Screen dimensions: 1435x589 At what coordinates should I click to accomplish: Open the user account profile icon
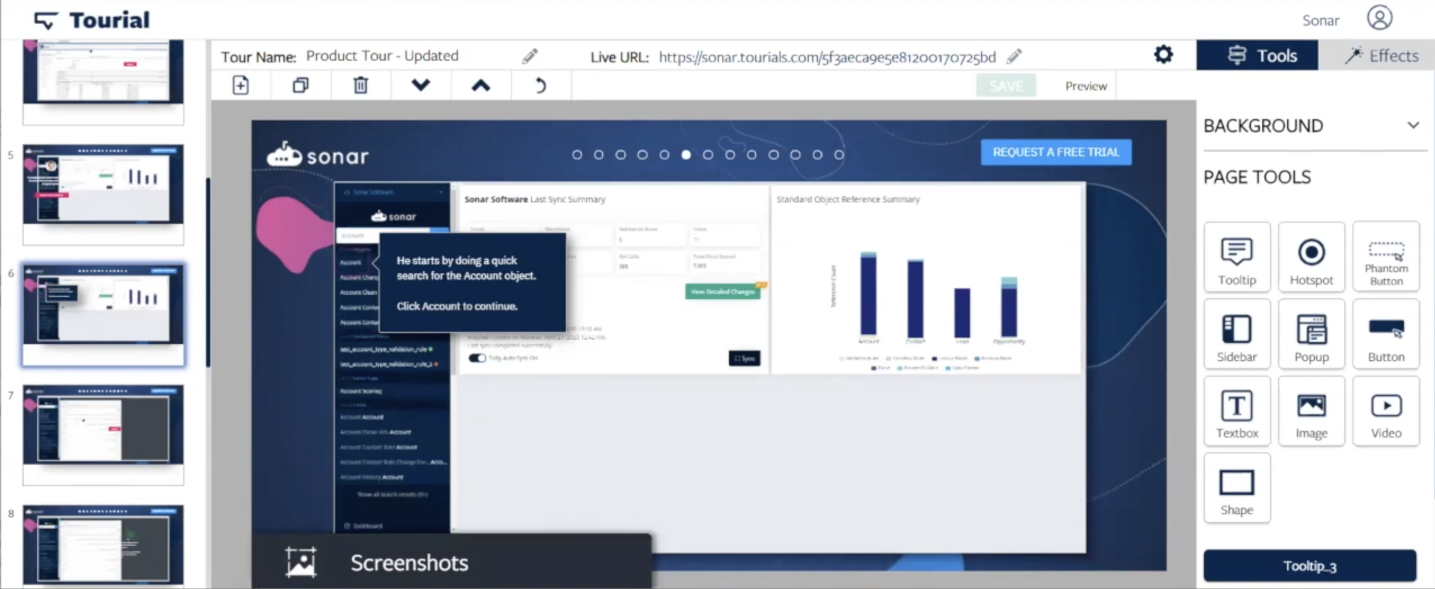(1379, 19)
